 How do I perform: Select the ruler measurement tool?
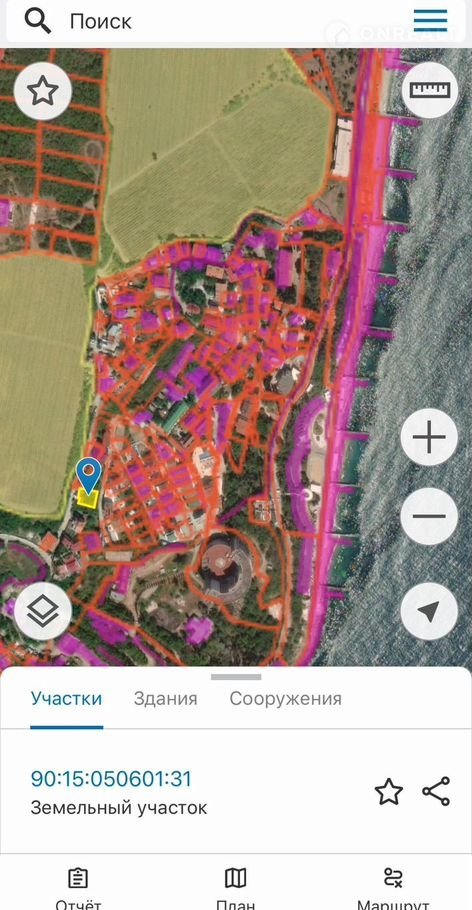(430, 90)
